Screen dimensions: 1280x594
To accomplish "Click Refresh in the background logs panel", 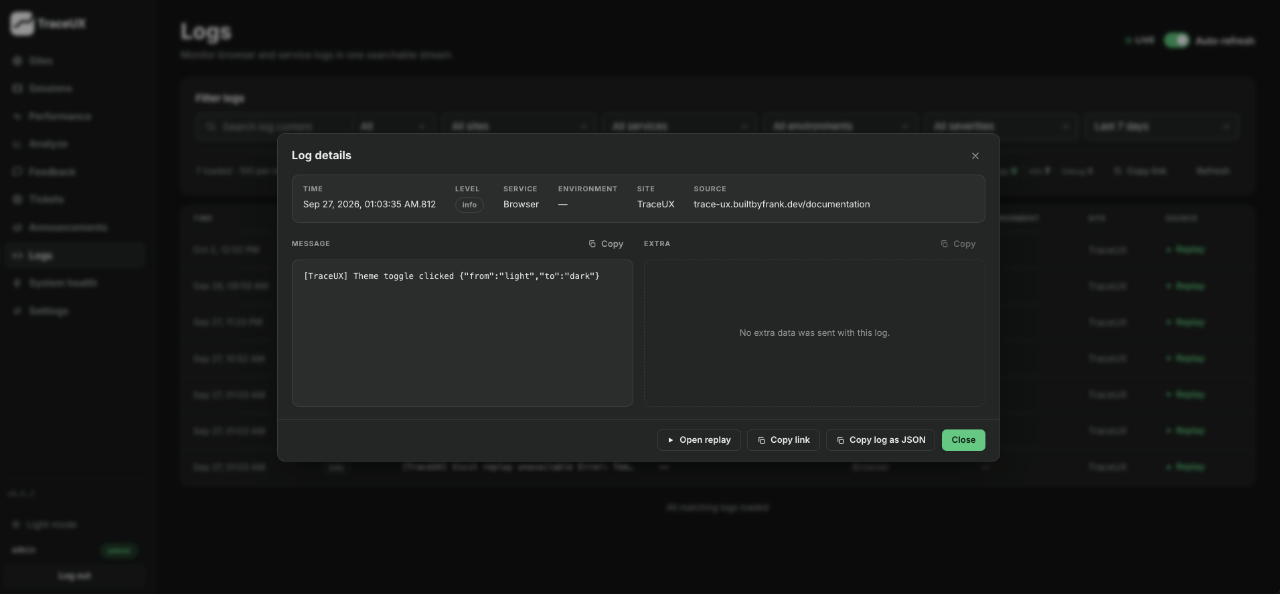I will 1212,171.
